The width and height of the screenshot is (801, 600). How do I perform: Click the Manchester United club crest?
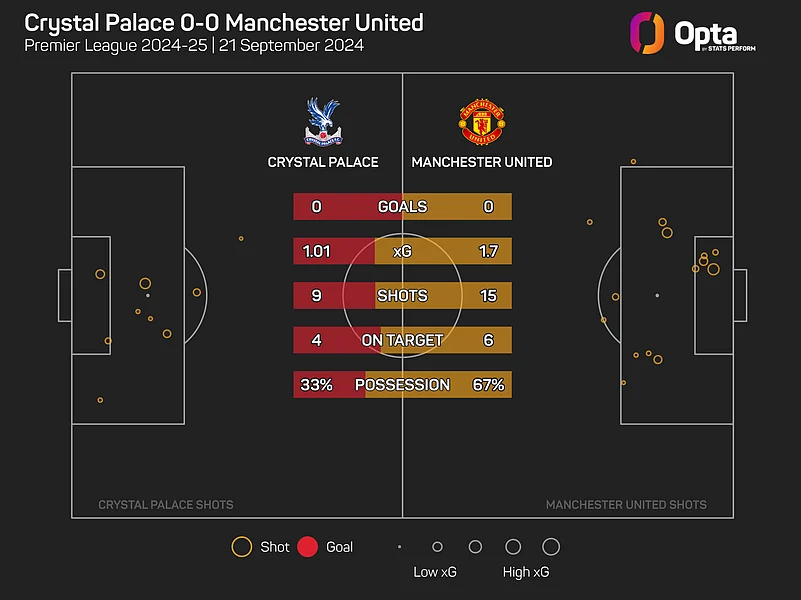pyautogui.click(x=481, y=122)
